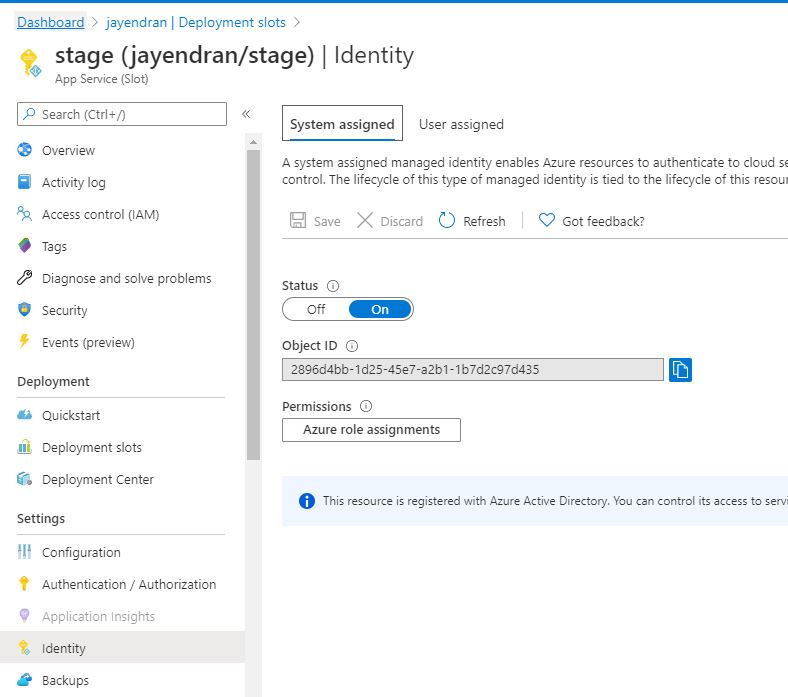Click the blue info icon in notification banner
Image resolution: width=788 pixels, height=697 pixels.
(307, 501)
